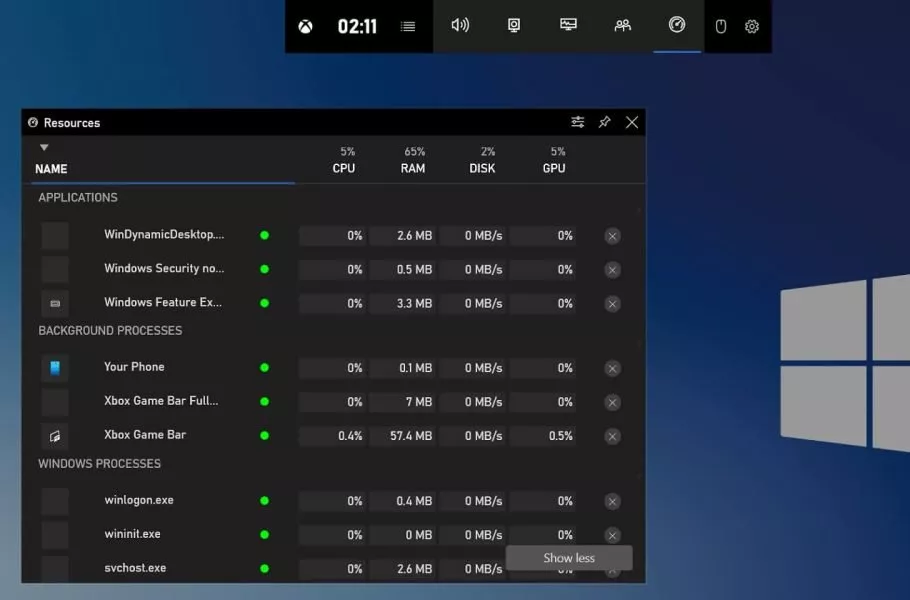Toggle sort direction arrow above NAME

(44, 147)
